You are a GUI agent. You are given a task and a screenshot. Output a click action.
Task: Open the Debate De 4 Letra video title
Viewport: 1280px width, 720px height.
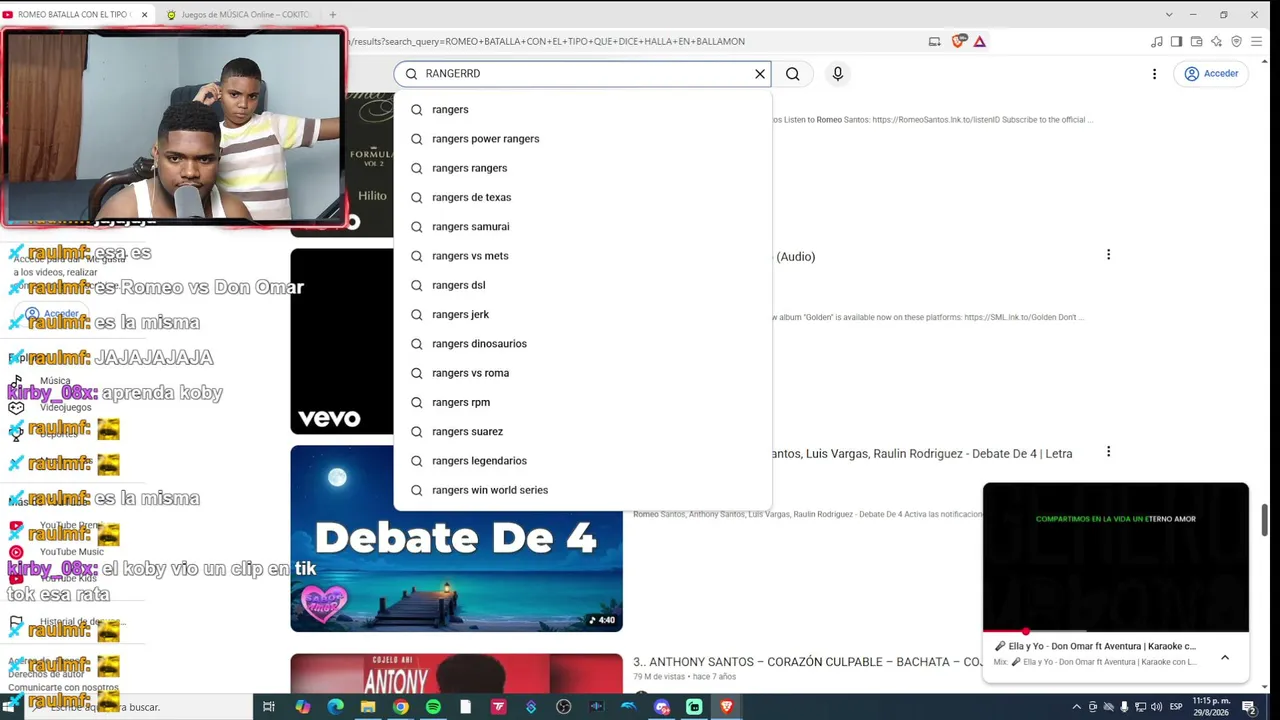[922, 453]
